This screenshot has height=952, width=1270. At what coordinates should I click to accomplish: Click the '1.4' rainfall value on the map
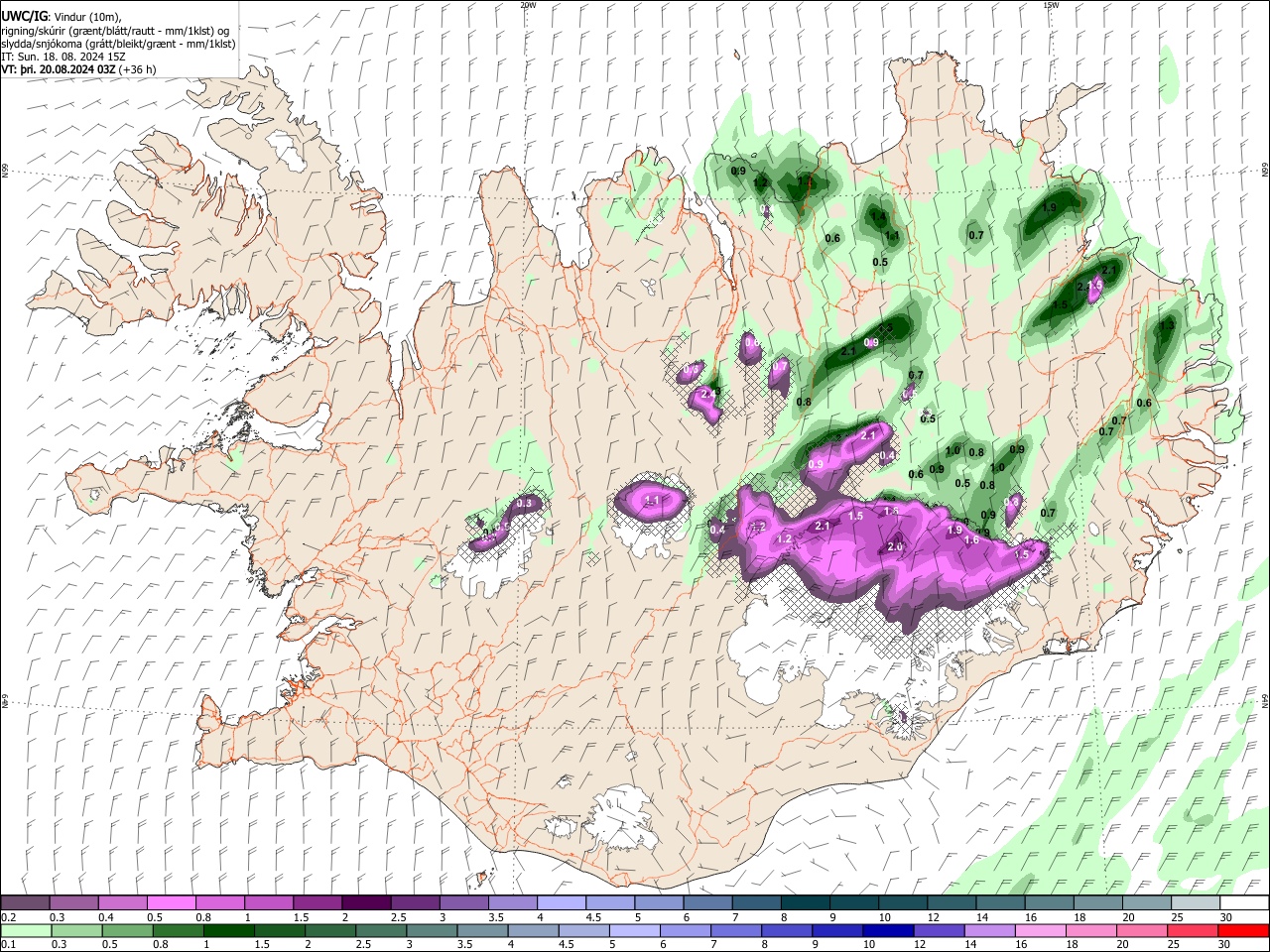click(x=877, y=217)
